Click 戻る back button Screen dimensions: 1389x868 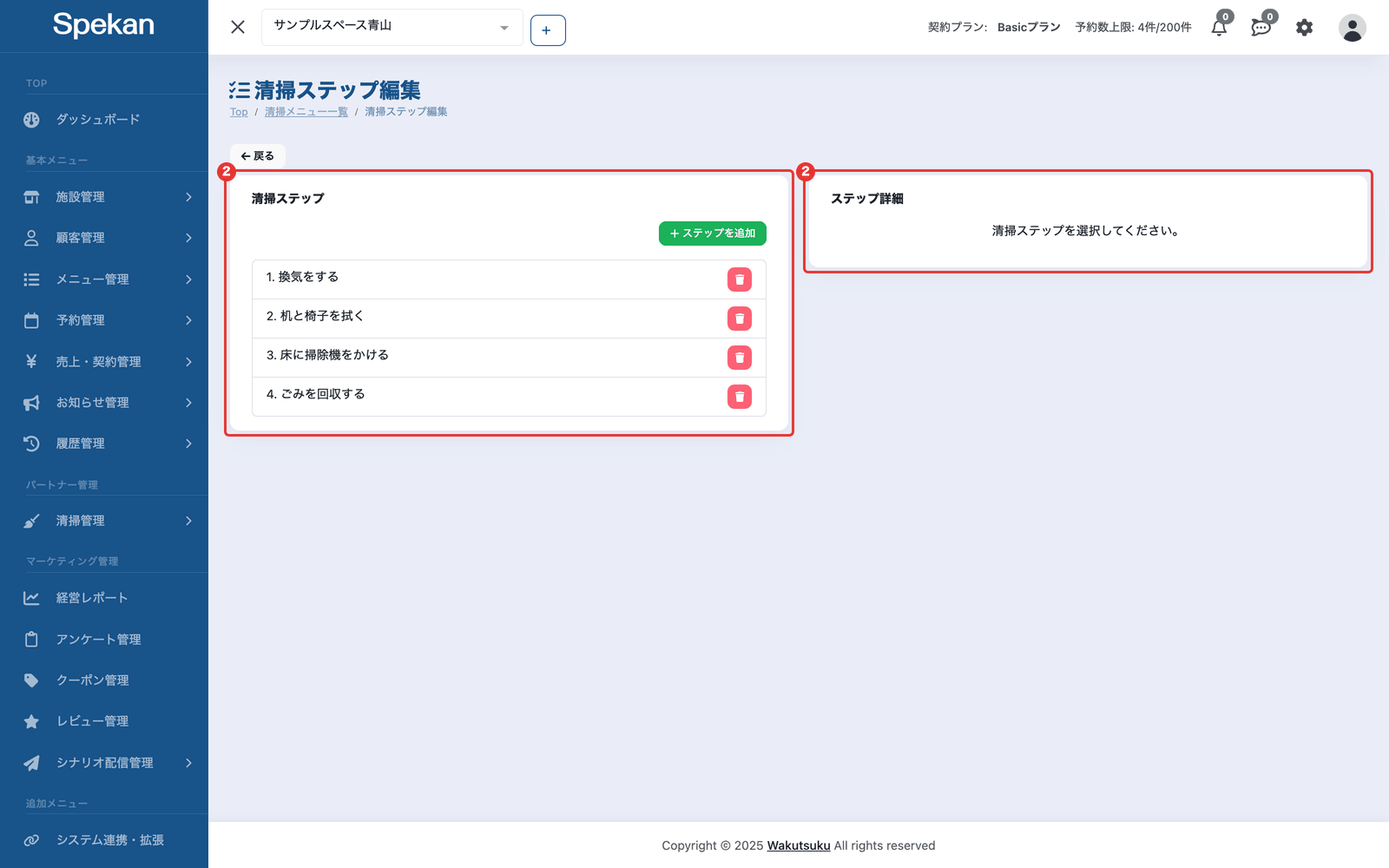coord(258,156)
